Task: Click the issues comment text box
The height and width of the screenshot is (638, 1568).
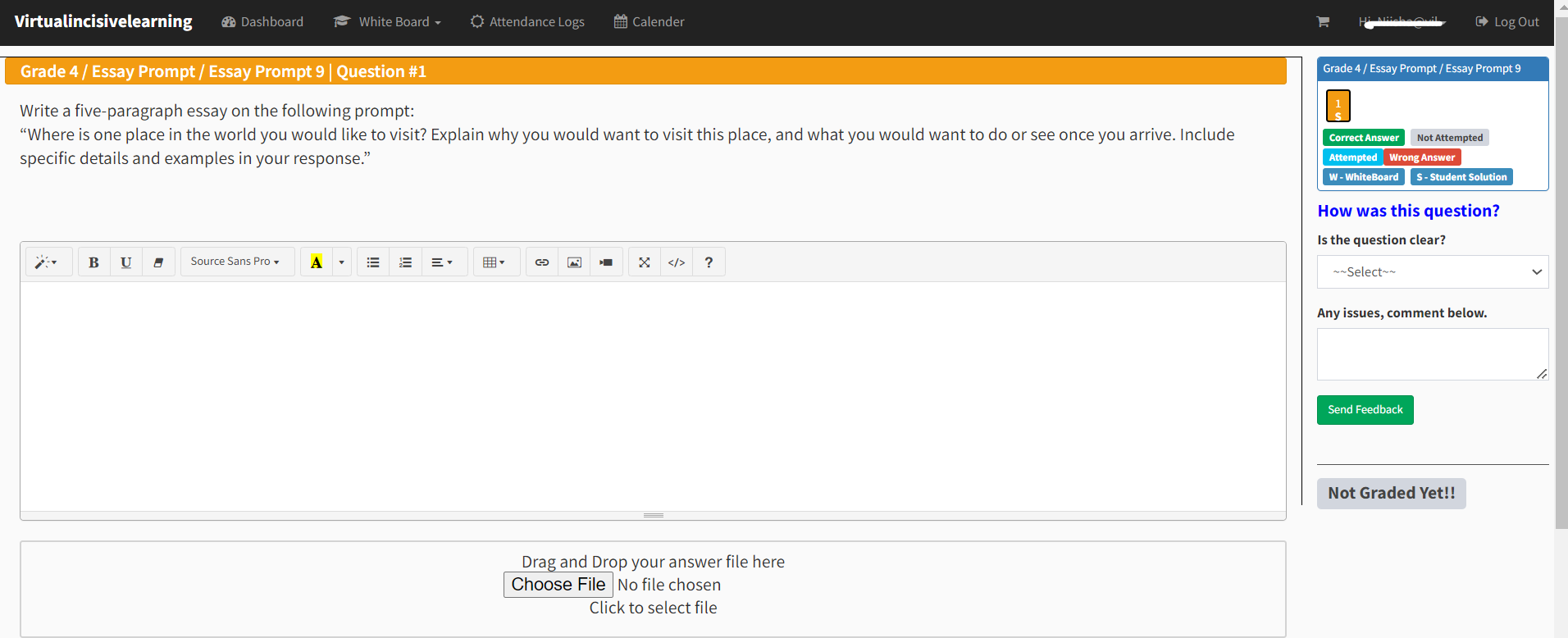Action: tap(1432, 354)
